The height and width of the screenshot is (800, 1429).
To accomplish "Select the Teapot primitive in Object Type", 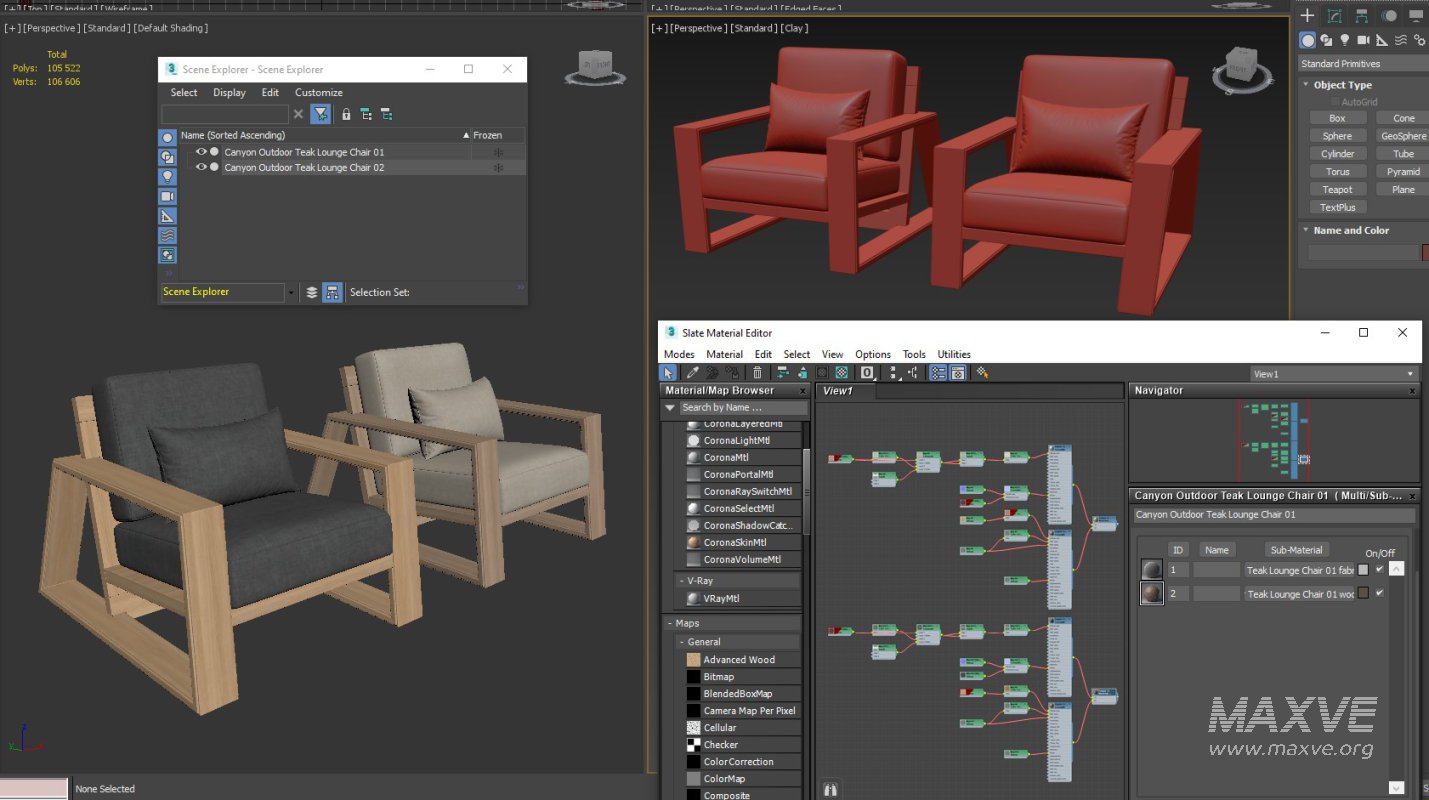I will pos(1337,189).
